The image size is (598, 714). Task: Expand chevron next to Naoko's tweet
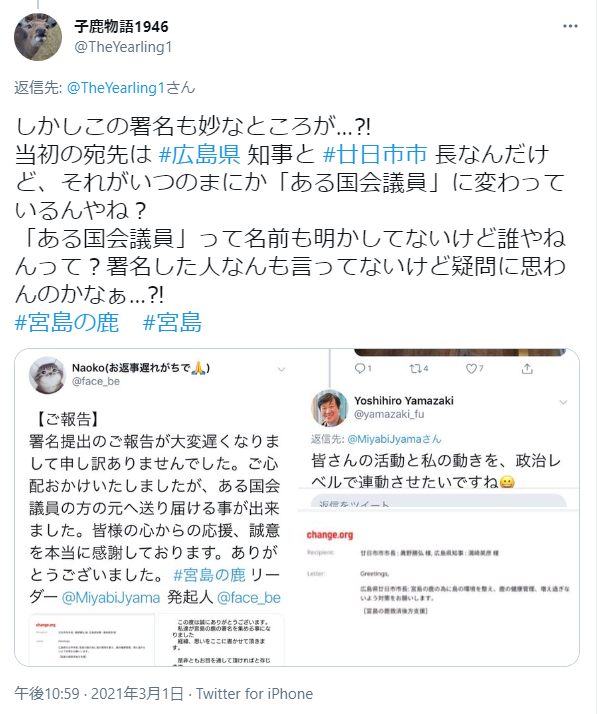click(x=281, y=369)
